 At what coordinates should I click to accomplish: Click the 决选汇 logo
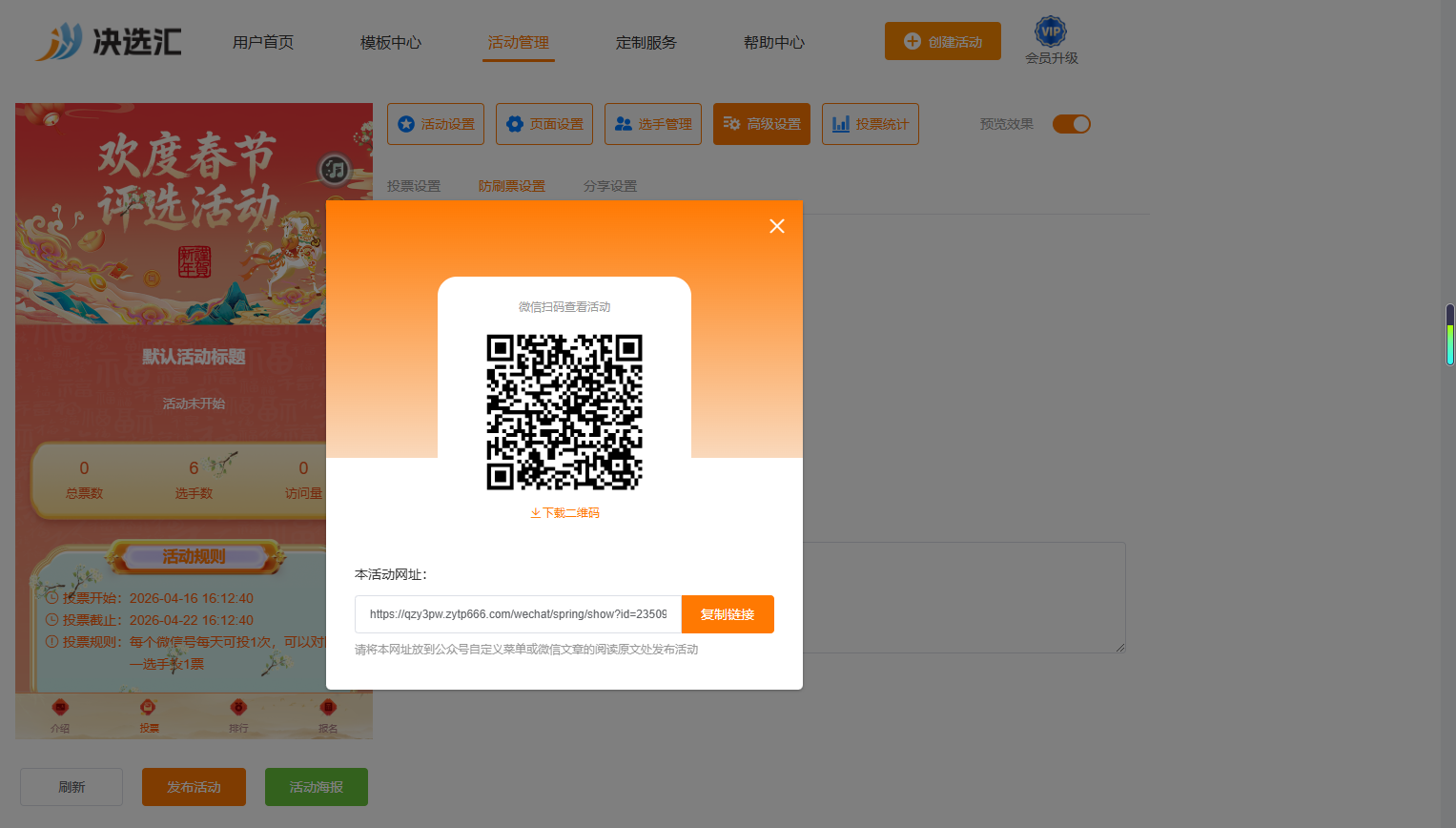coord(108,42)
